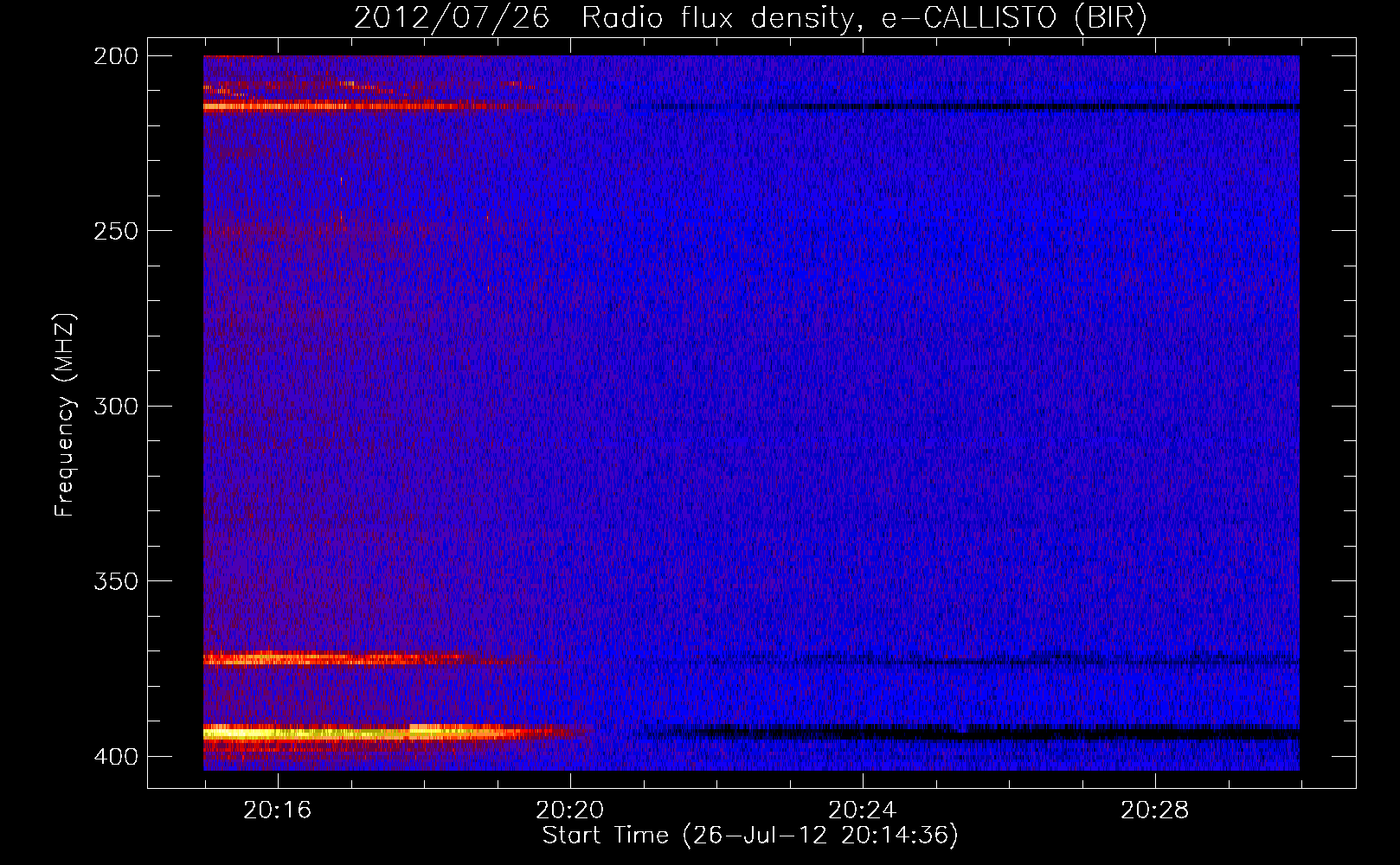Click the "20:28" time tick label
Screen dimensions: 1400x865
click(1154, 810)
